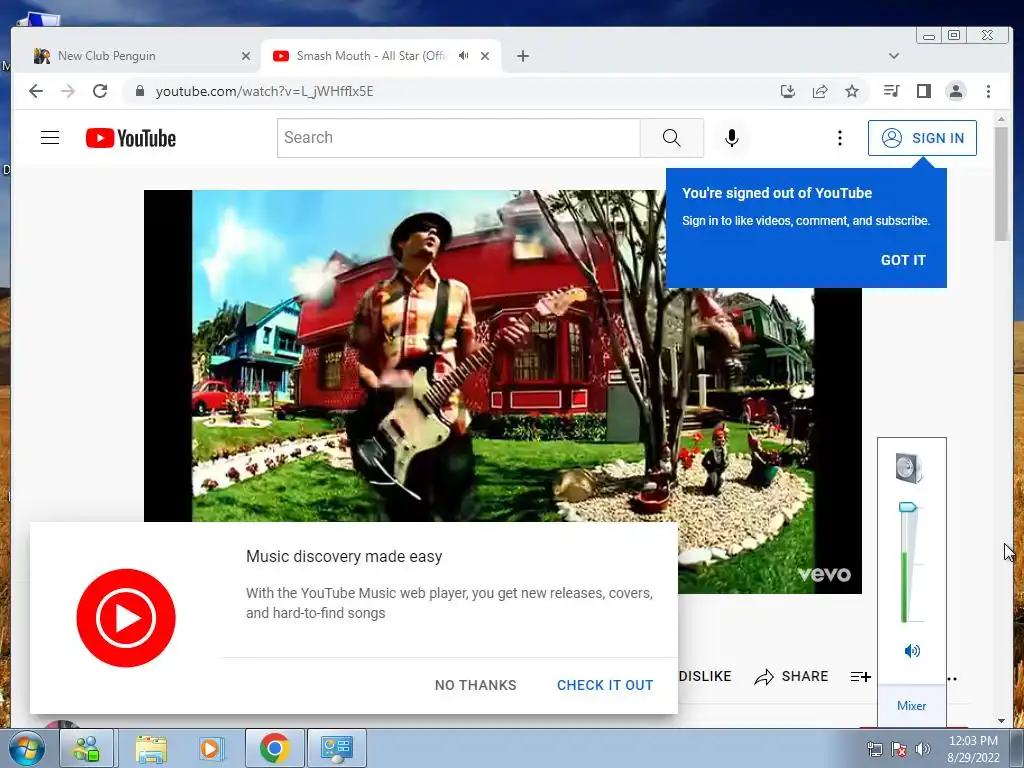Screen dimensions: 1024x768
Task: Click the Messenger people taskbar icon
Action: [87, 748]
